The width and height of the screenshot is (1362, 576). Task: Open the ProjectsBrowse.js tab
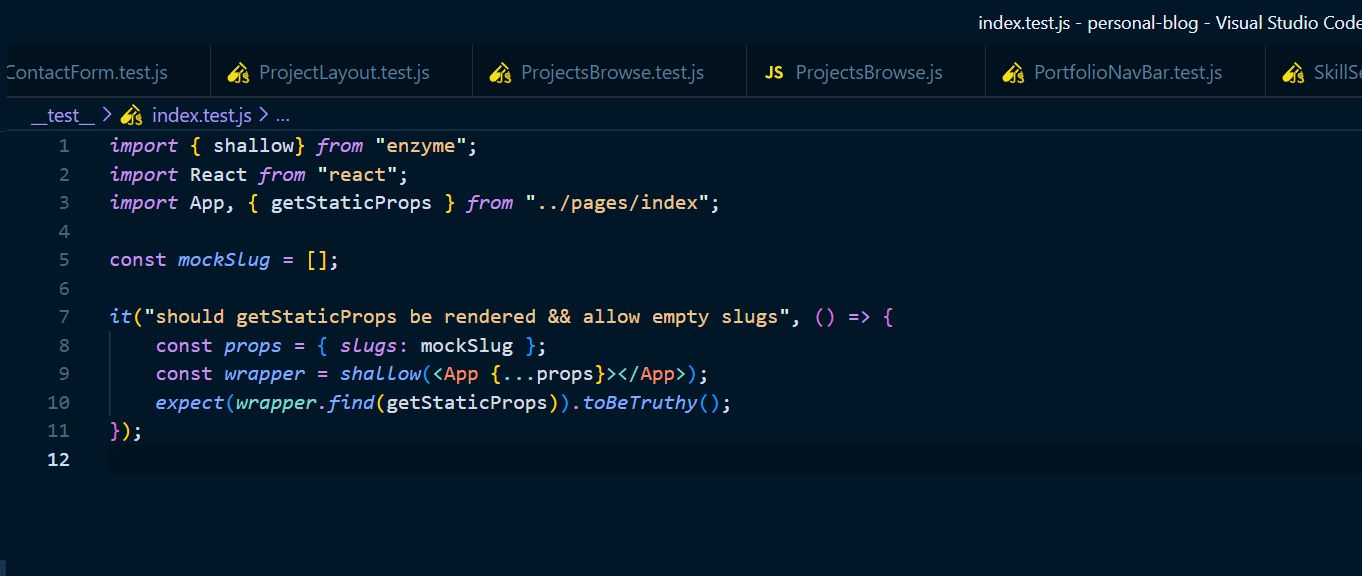click(x=868, y=73)
